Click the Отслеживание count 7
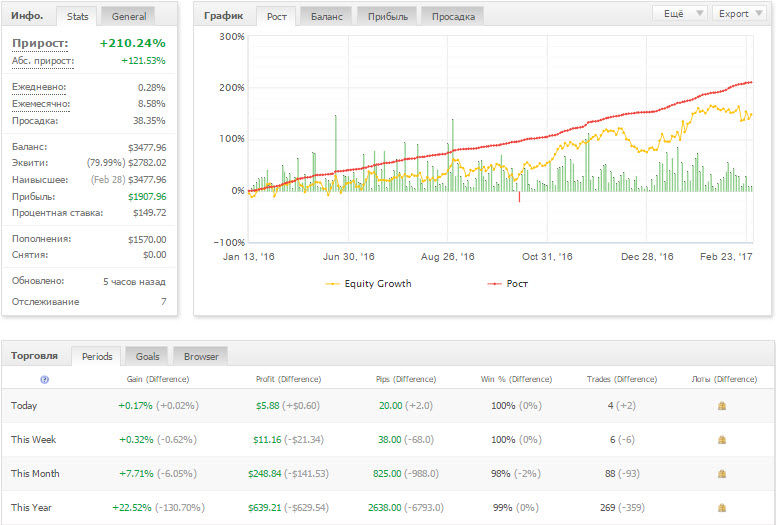This screenshot has height=525, width=776. point(163,302)
